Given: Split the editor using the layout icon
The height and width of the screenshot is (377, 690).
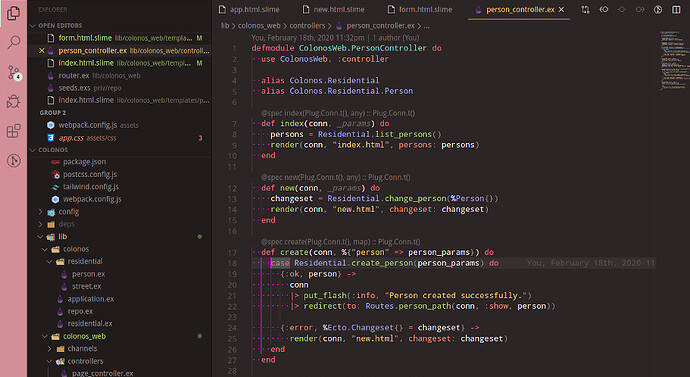Looking at the screenshot, I should coord(676,10).
